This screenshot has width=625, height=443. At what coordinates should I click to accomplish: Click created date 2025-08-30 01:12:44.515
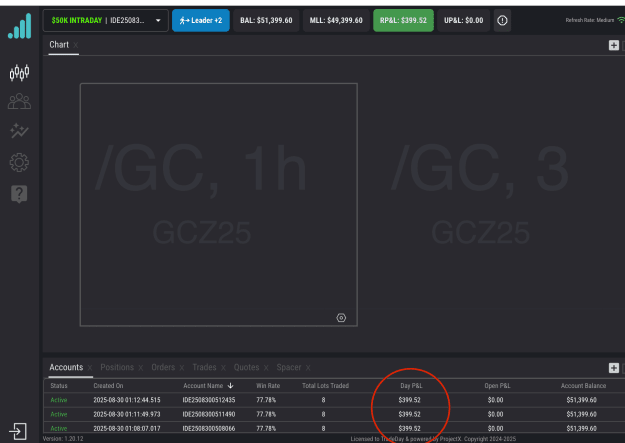[x=127, y=400]
